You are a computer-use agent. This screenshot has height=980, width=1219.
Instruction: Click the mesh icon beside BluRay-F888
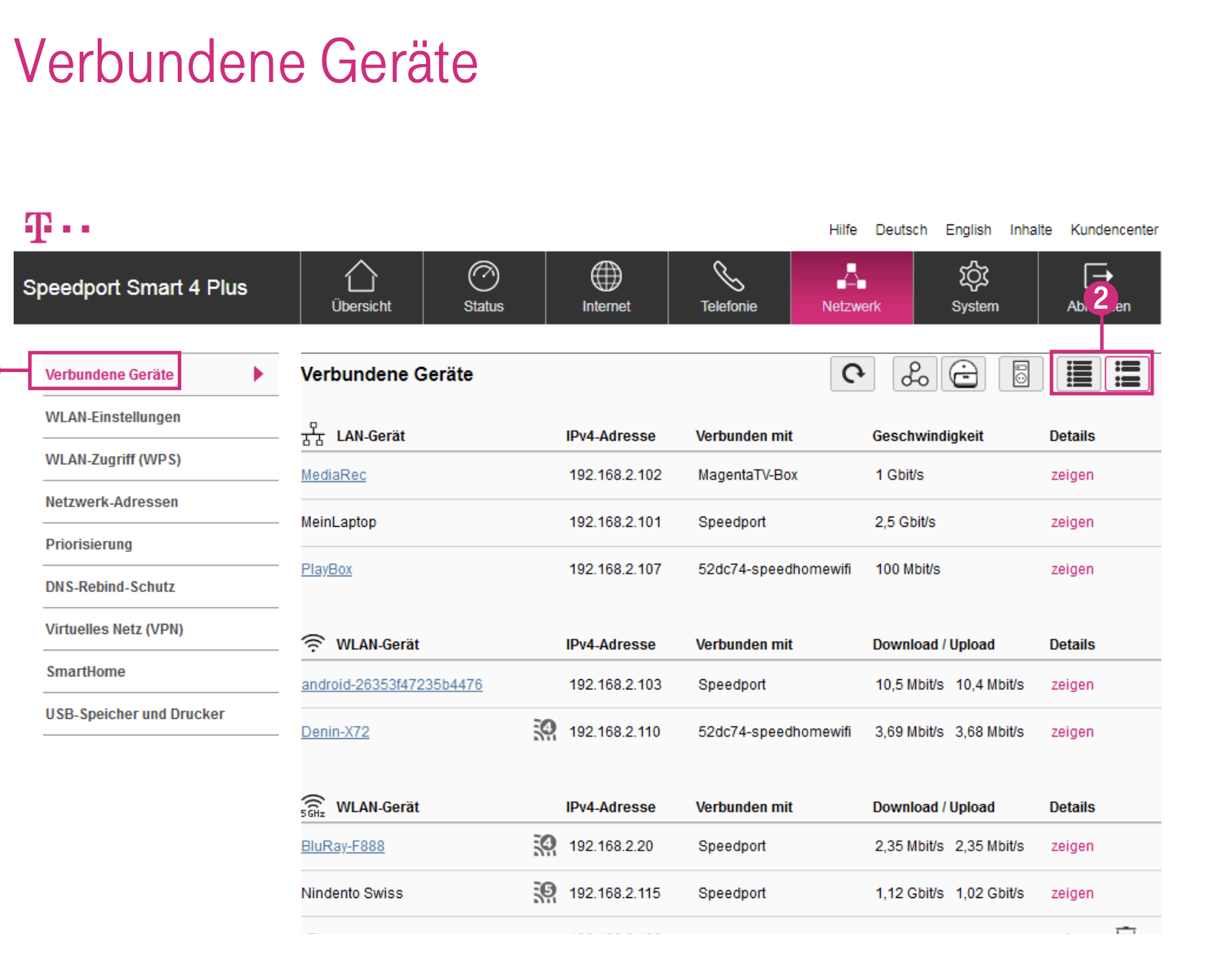click(x=545, y=845)
